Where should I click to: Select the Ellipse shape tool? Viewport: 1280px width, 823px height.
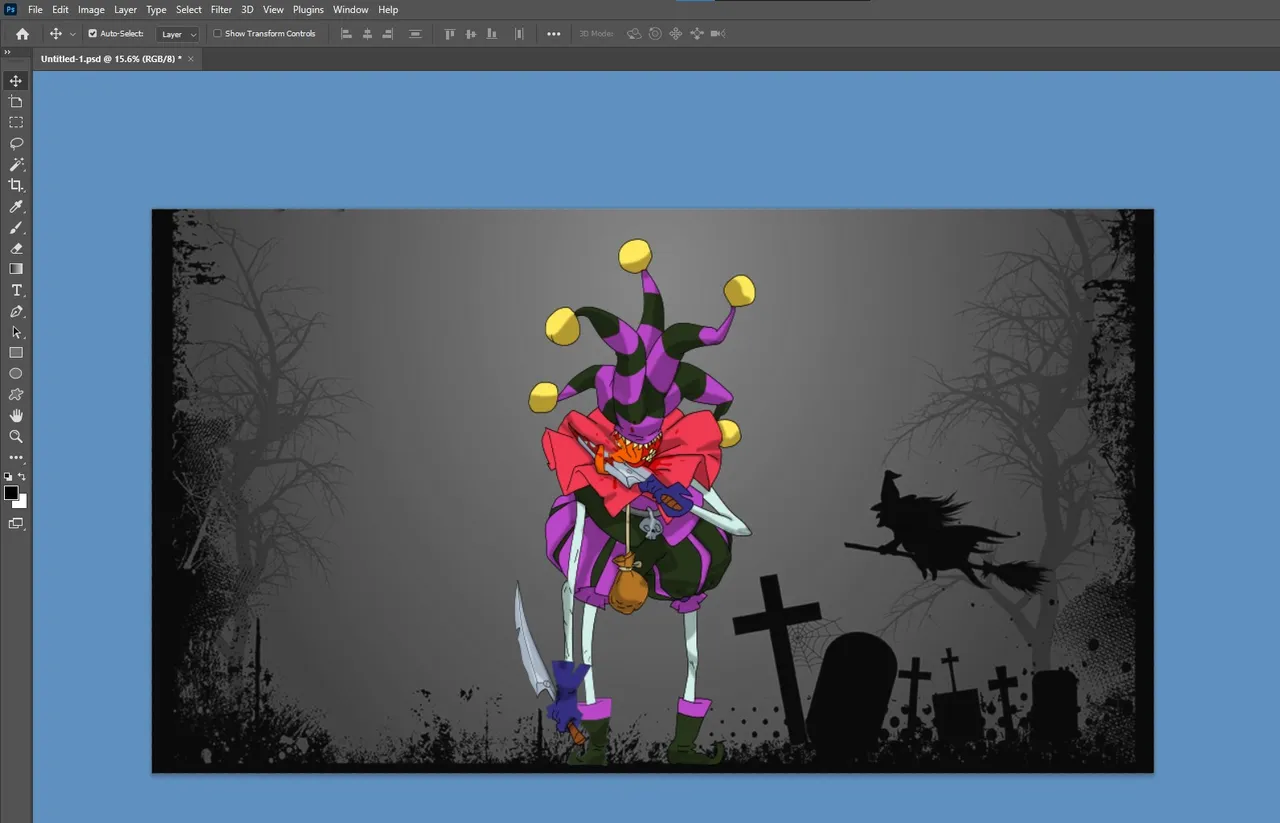pos(16,374)
